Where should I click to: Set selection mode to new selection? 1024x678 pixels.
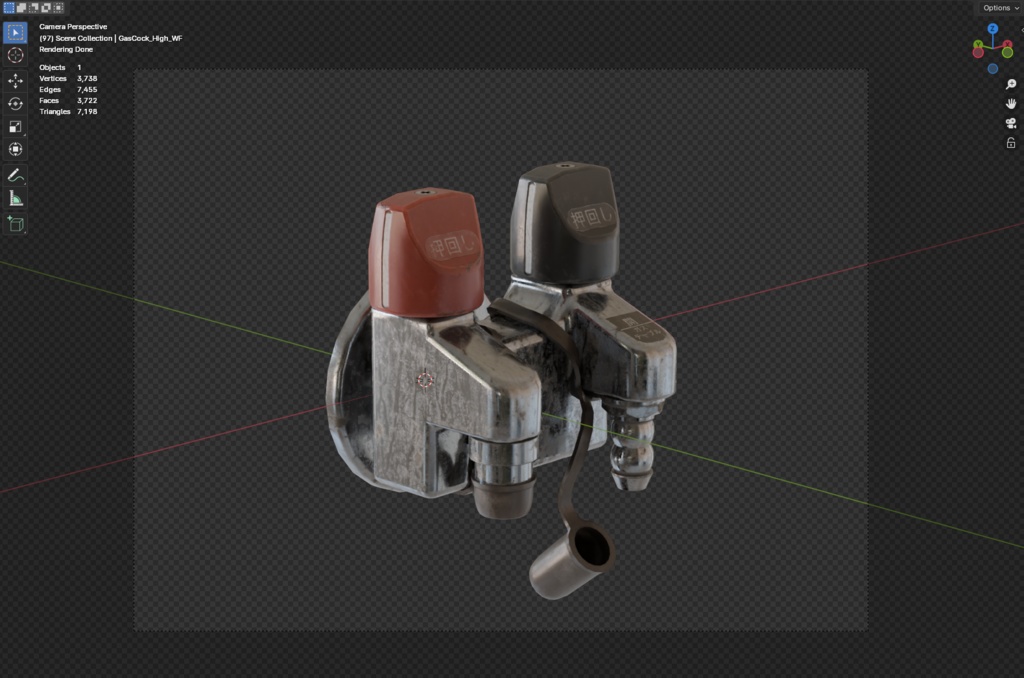[x=8, y=7]
